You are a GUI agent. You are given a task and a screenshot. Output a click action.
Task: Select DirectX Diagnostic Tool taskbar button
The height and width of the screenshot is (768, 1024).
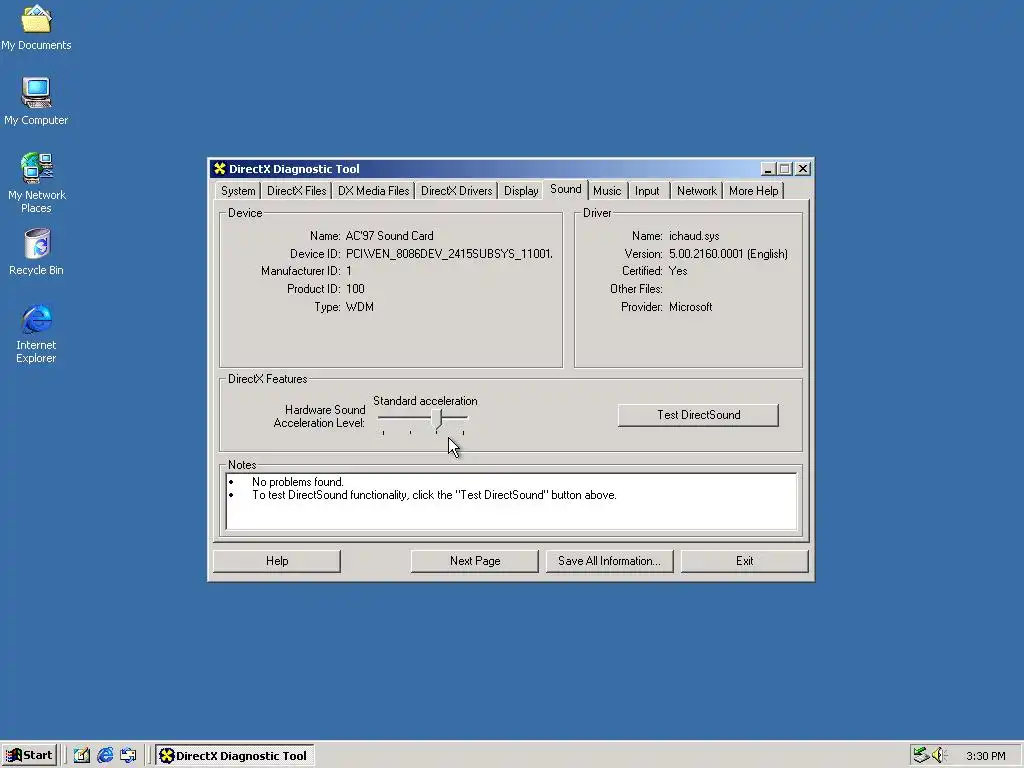(235, 756)
